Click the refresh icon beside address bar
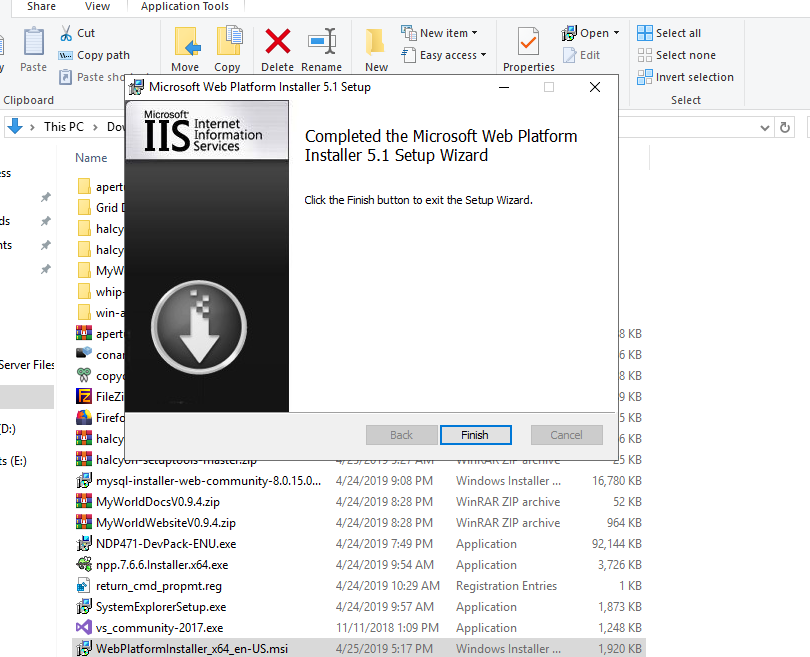810x657 pixels. click(785, 127)
